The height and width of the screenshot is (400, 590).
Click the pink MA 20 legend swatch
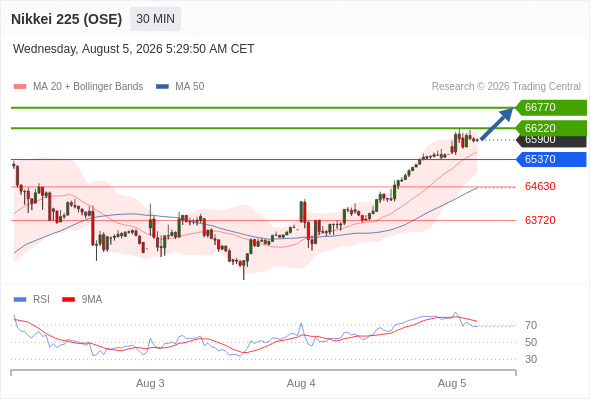click(x=20, y=87)
